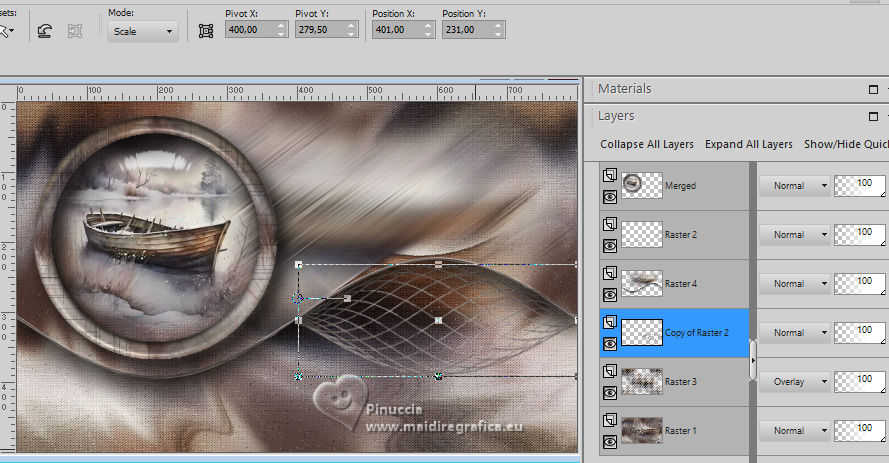
Task: Click the layer type icon of Merged
Action: pos(610,175)
